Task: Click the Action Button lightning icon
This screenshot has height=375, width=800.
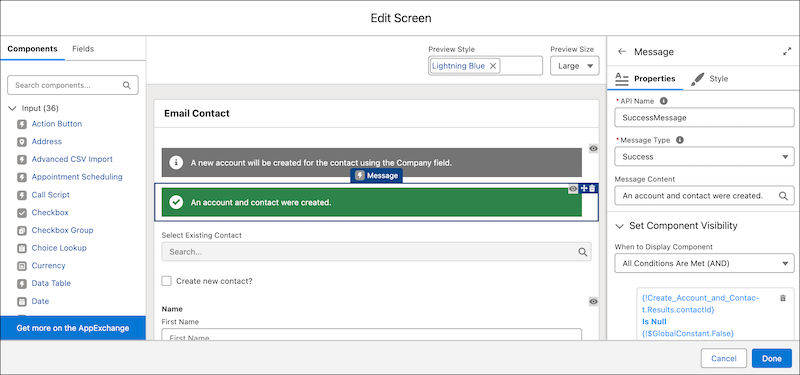Action: click(x=21, y=124)
